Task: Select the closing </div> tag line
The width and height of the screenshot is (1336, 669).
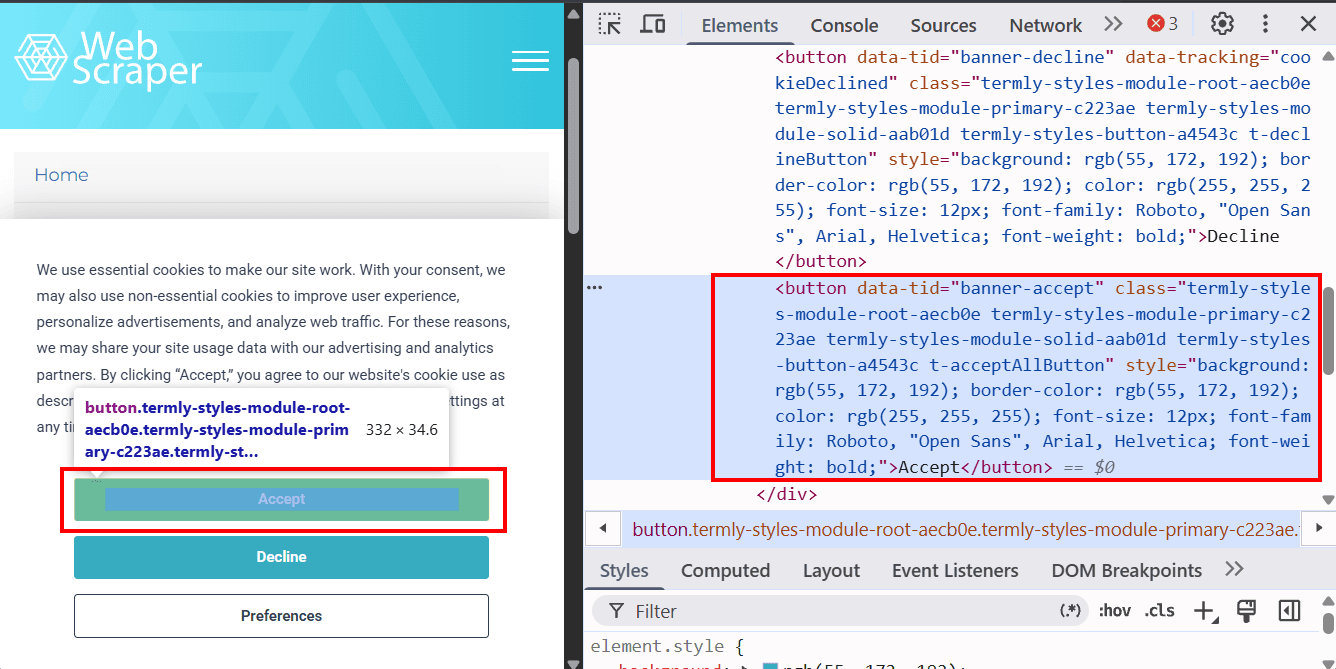Action: point(787,494)
